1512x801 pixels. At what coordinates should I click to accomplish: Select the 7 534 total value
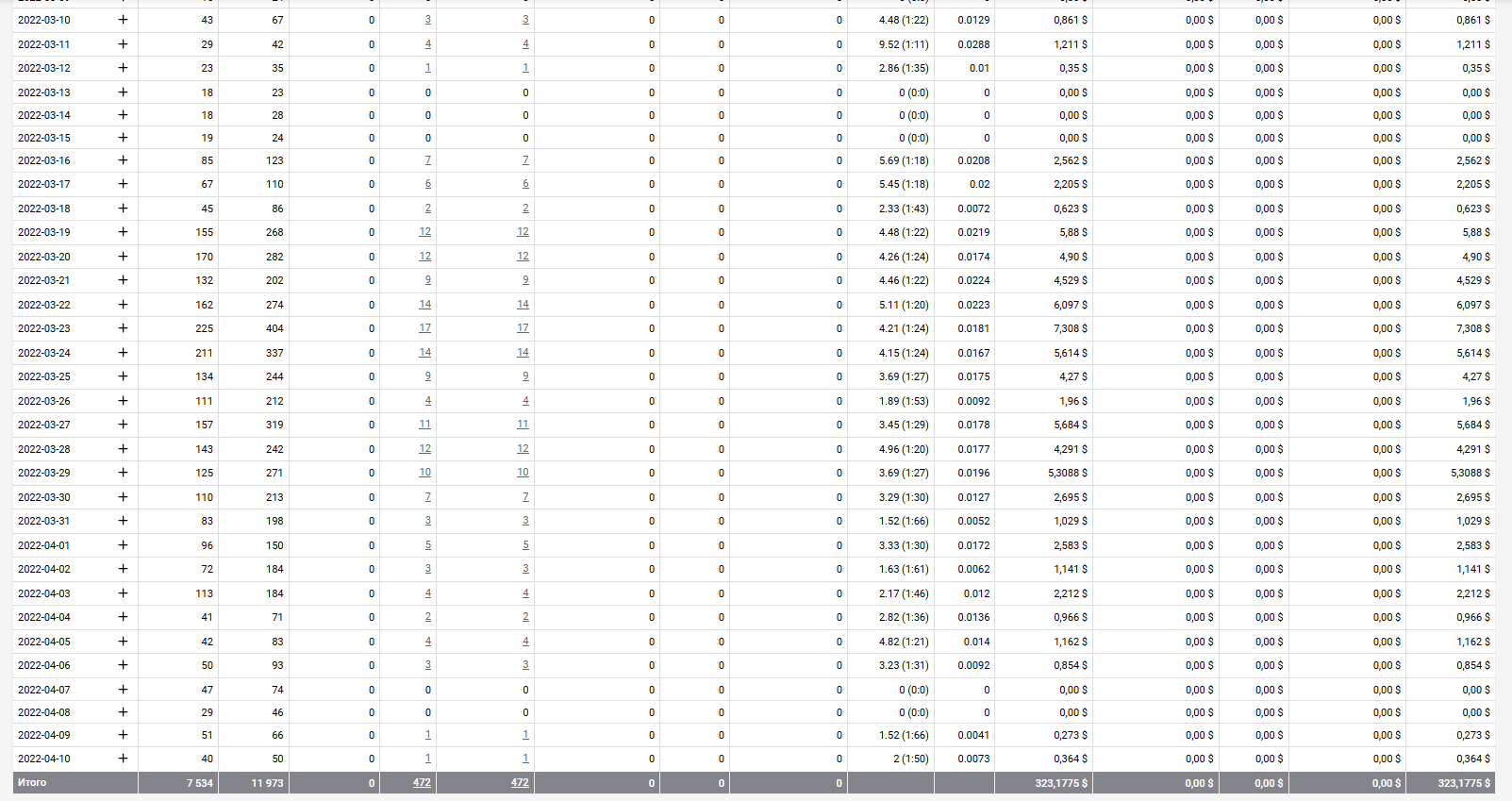[x=200, y=783]
